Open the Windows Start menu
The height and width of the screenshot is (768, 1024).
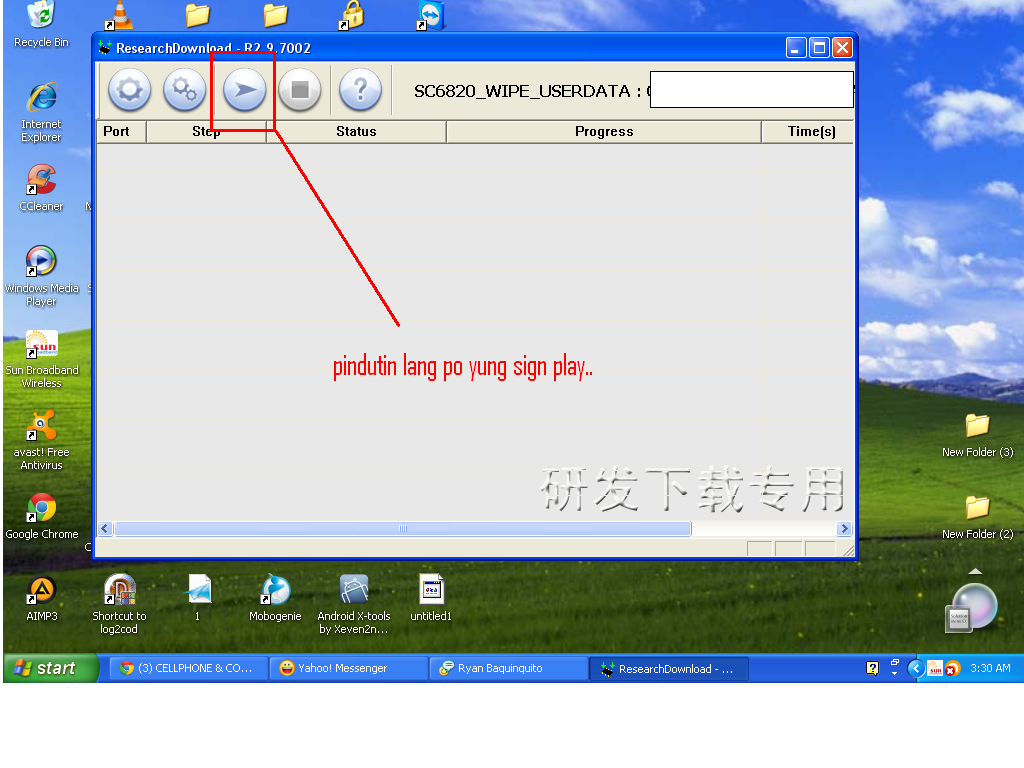coord(50,668)
